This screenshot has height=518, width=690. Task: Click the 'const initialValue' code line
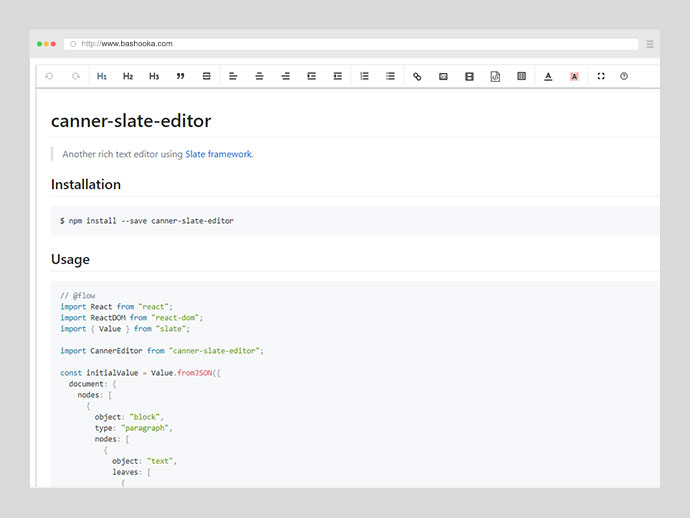coord(140,372)
